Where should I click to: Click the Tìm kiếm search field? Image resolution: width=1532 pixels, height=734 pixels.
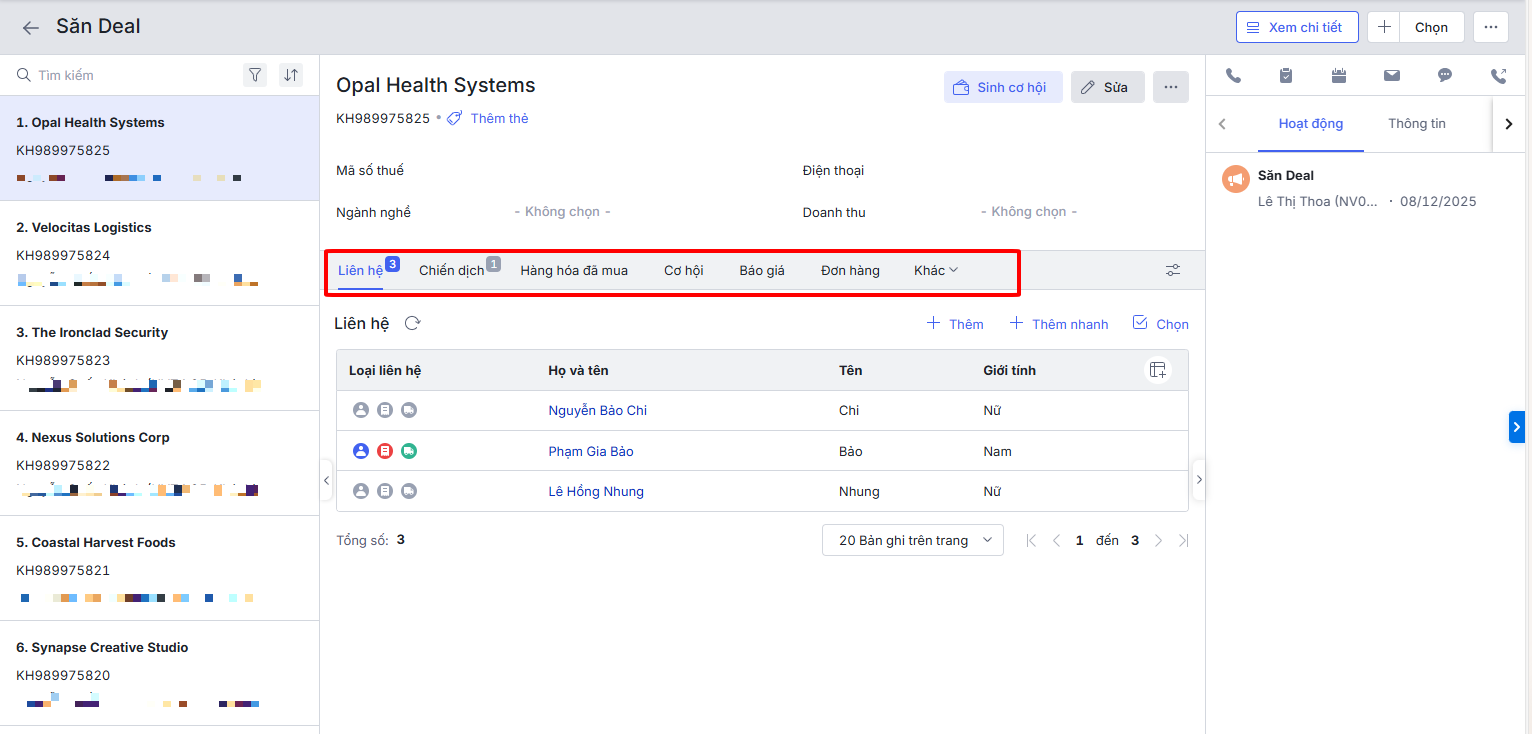pyautogui.click(x=130, y=75)
